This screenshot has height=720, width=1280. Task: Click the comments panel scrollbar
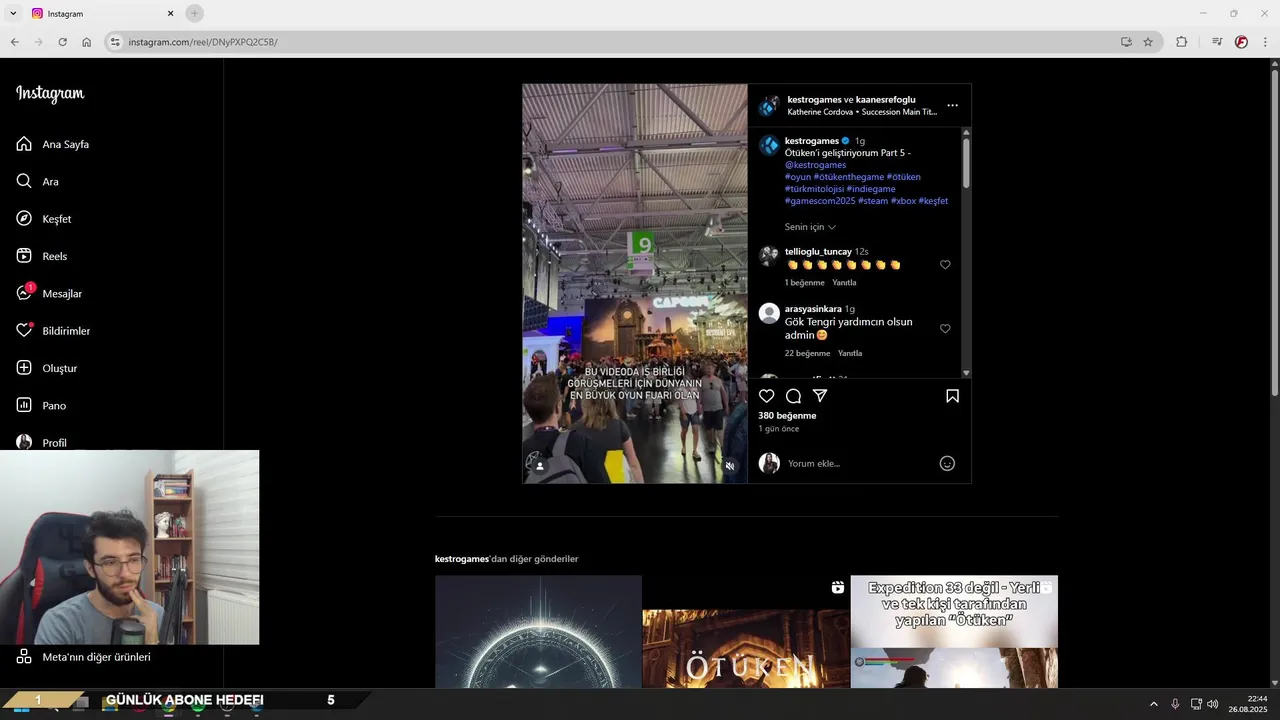pos(966,162)
